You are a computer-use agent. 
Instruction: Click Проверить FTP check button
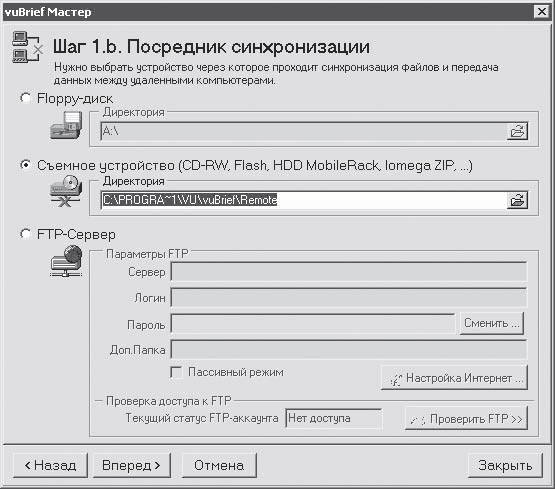pyautogui.click(x=466, y=419)
